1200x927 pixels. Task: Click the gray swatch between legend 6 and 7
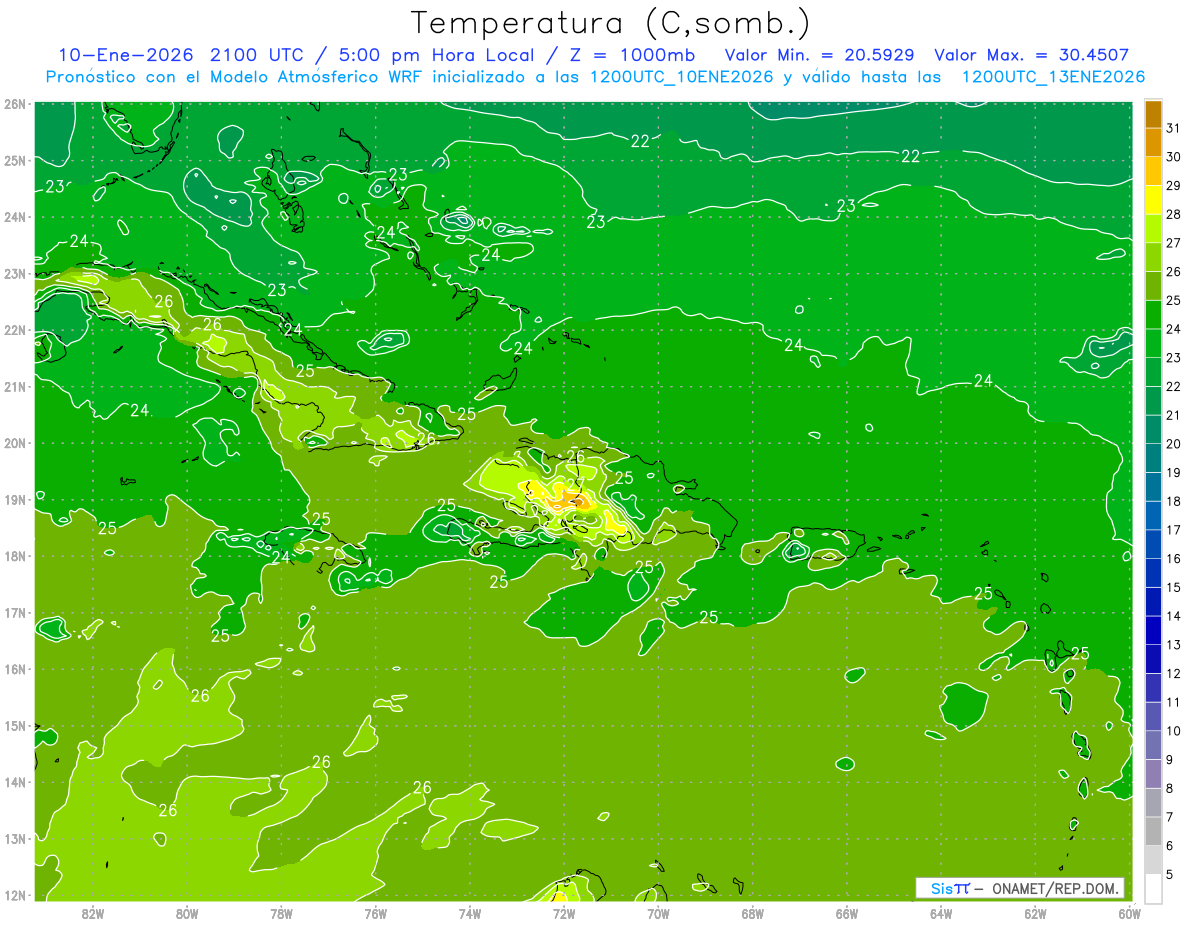click(1153, 831)
